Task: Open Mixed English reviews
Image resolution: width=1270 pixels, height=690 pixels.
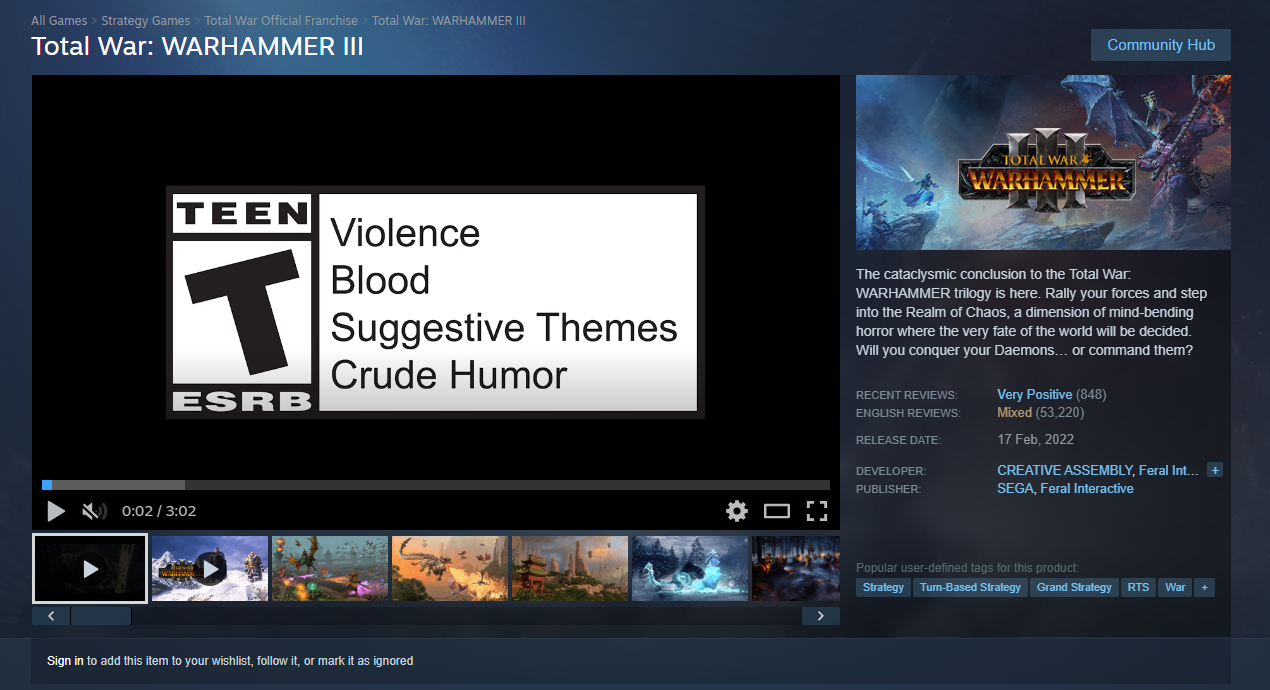Action: pyautogui.click(x=1015, y=412)
